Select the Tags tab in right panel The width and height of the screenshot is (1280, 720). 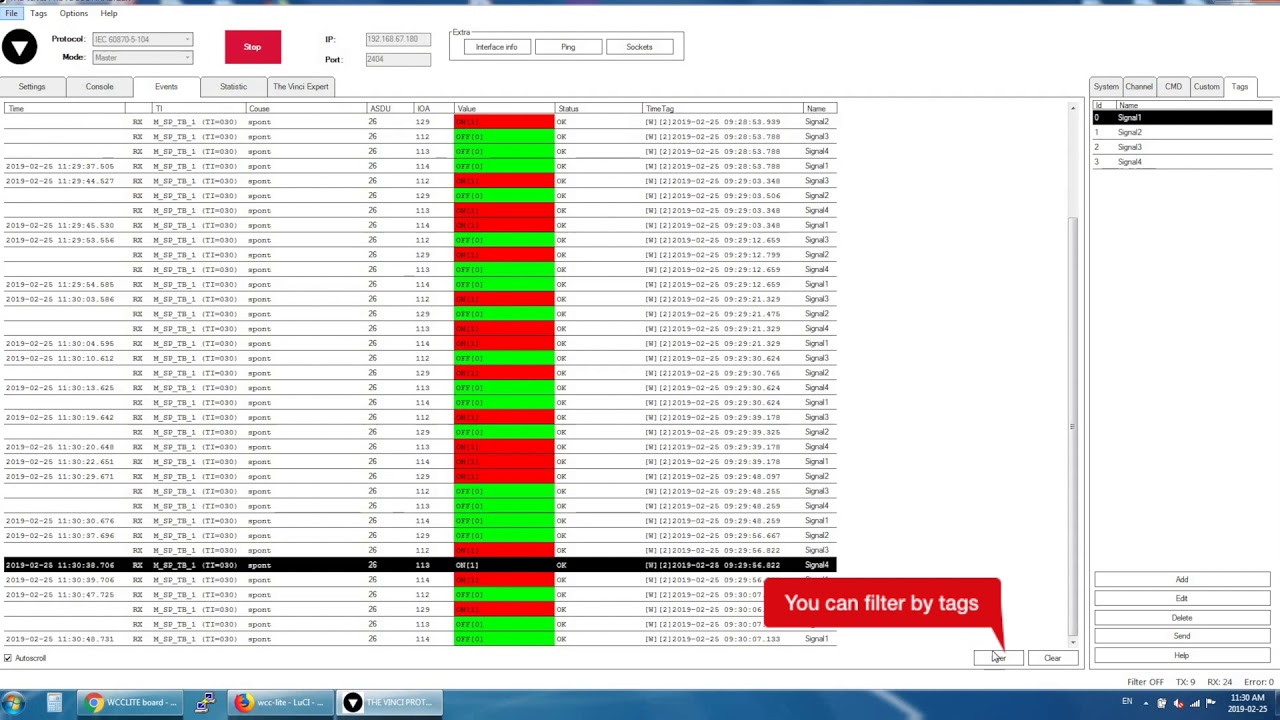[1240, 87]
